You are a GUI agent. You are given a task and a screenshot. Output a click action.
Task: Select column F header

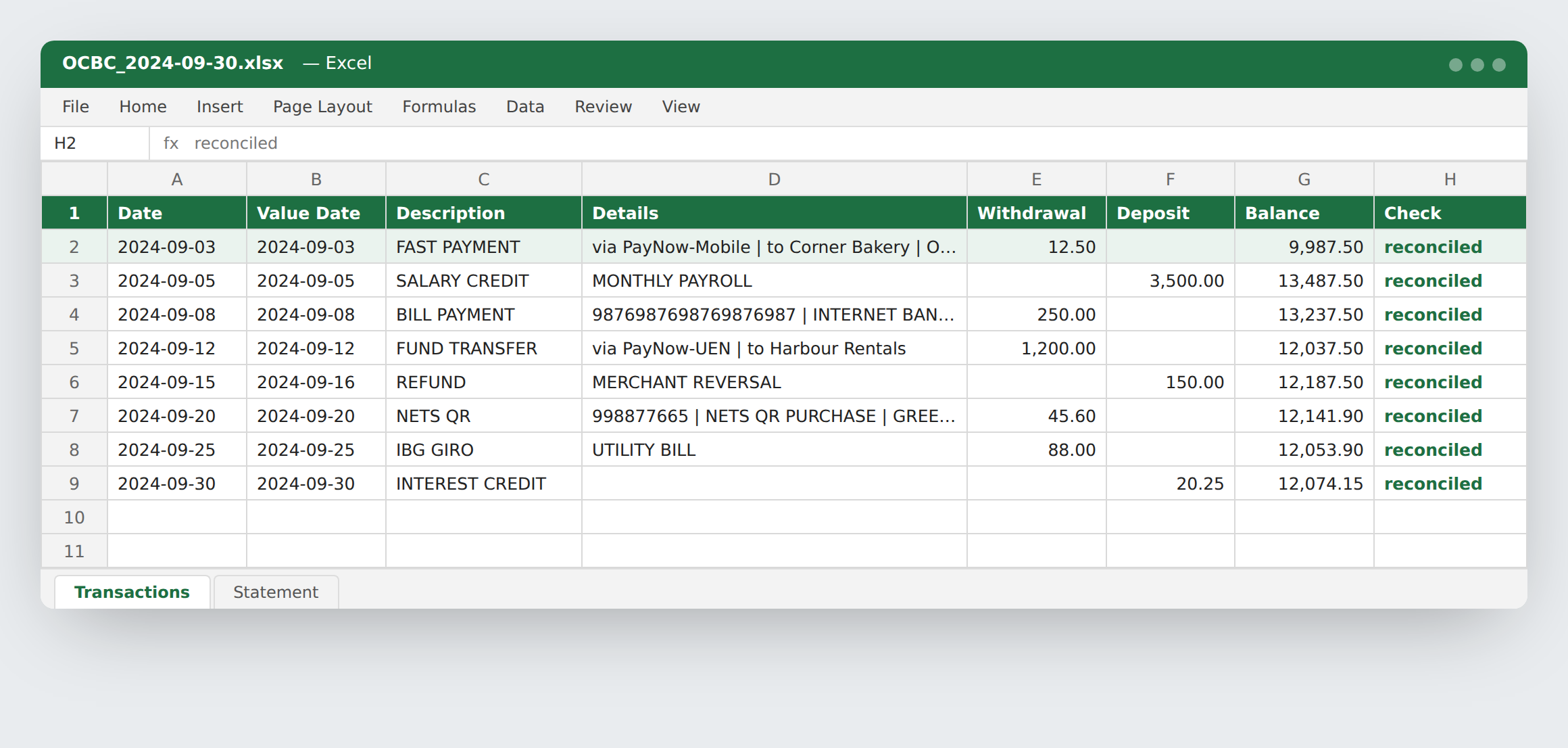(x=1171, y=179)
